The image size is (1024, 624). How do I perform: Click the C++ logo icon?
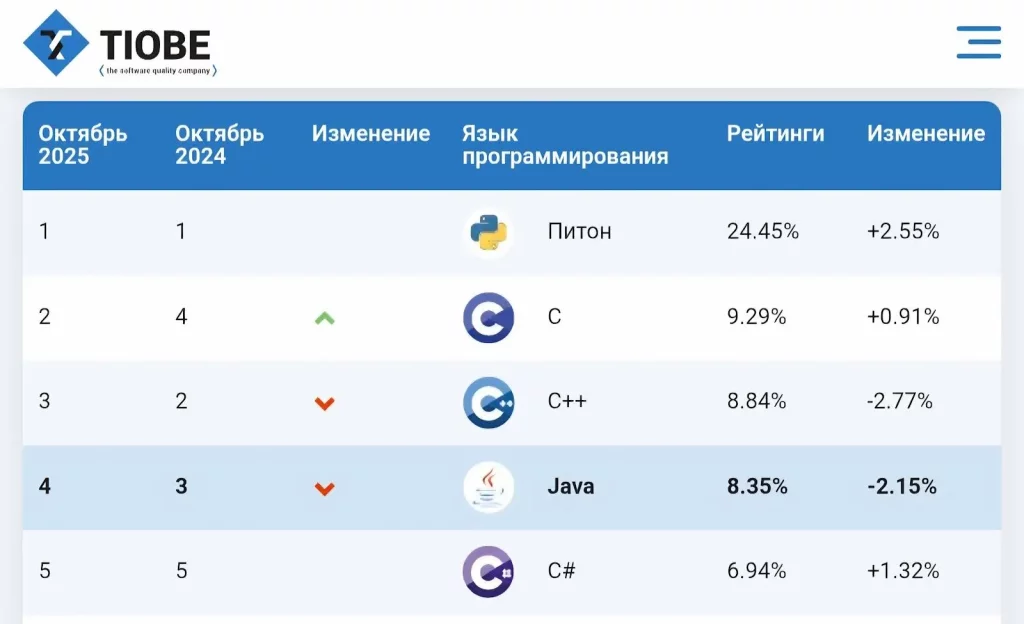tap(488, 402)
